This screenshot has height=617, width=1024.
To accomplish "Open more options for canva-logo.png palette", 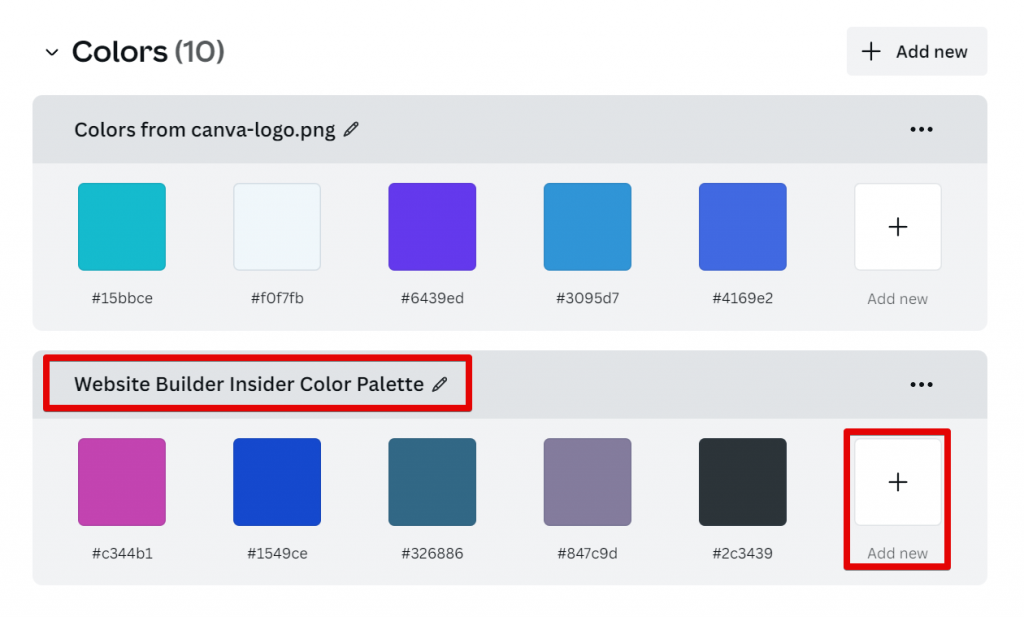I will [x=921, y=129].
